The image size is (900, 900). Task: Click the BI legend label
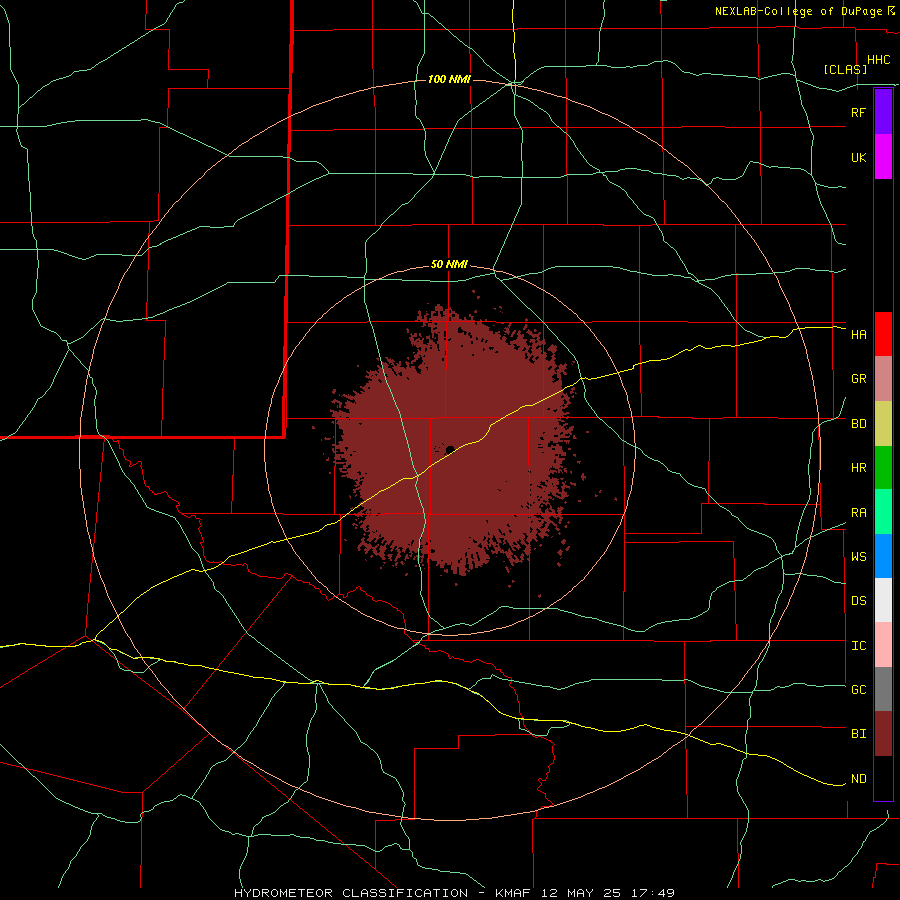[858, 734]
